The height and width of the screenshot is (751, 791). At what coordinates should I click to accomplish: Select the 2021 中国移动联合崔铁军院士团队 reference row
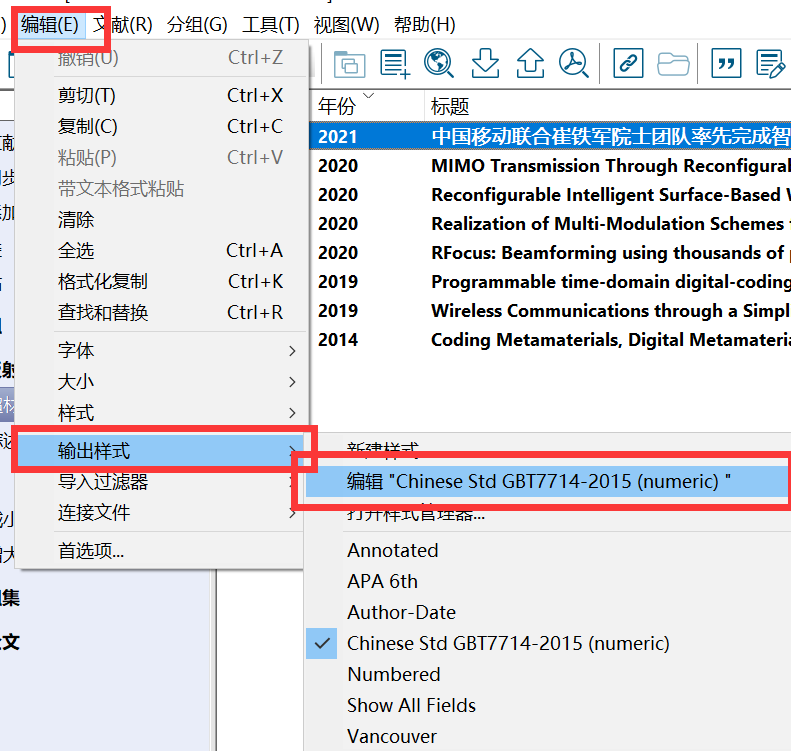click(x=550, y=137)
